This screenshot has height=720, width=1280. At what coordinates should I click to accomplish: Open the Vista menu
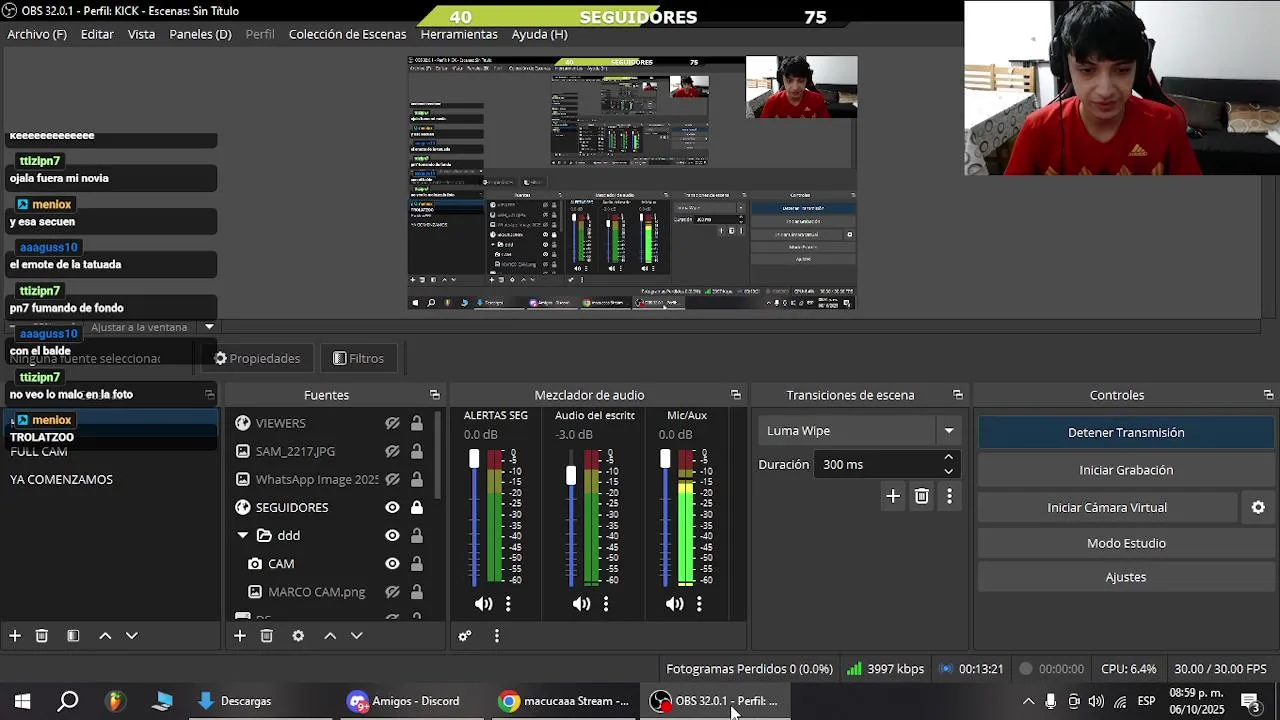tap(141, 34)
